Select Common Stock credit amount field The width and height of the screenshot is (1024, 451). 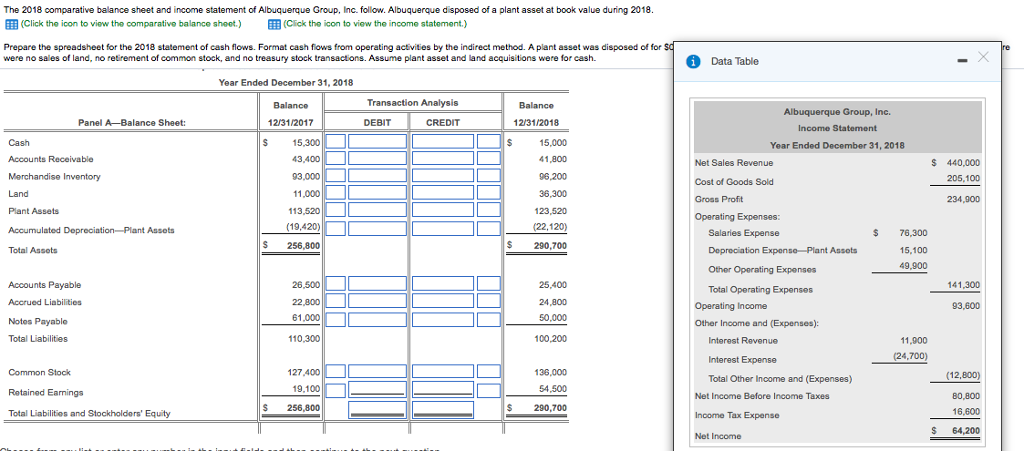[443, 372]
